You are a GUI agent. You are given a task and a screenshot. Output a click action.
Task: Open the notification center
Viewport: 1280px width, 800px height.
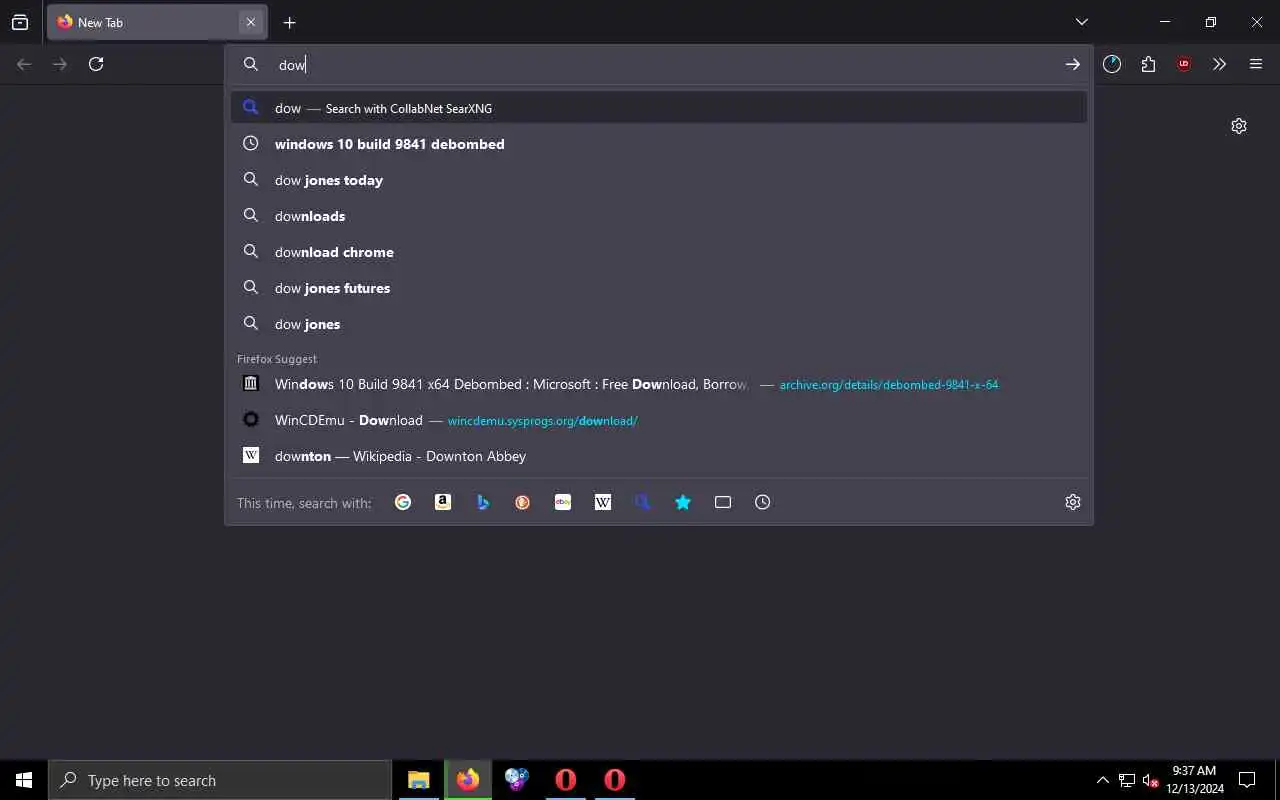point(1247,780)
